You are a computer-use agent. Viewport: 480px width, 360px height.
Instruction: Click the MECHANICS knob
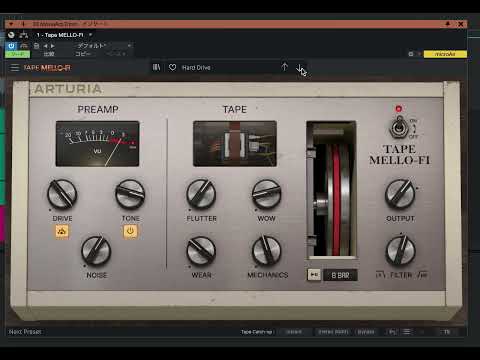(266, 251)
